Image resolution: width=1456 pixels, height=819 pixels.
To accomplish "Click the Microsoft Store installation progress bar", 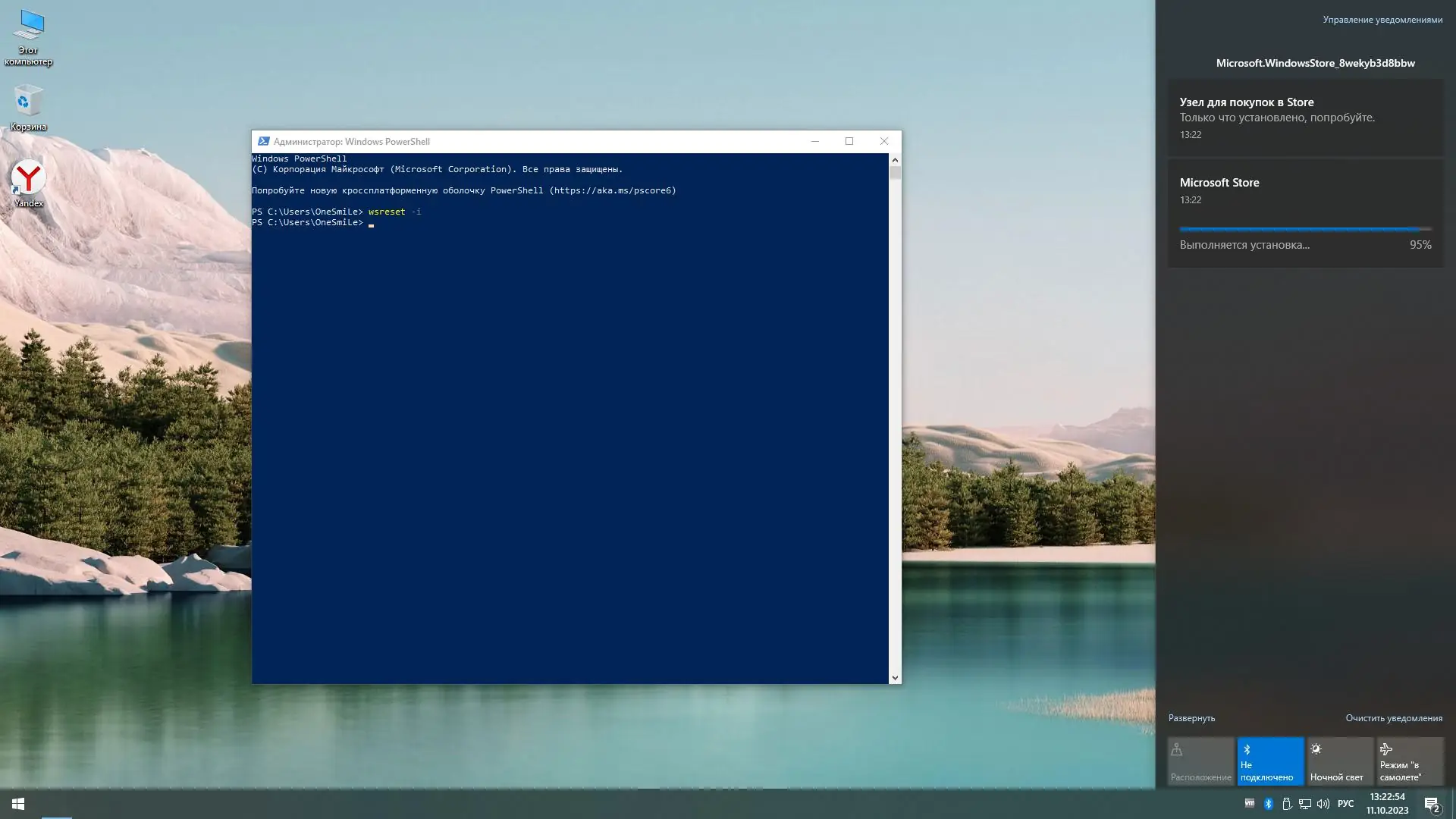I will (x=1304, y=229).
